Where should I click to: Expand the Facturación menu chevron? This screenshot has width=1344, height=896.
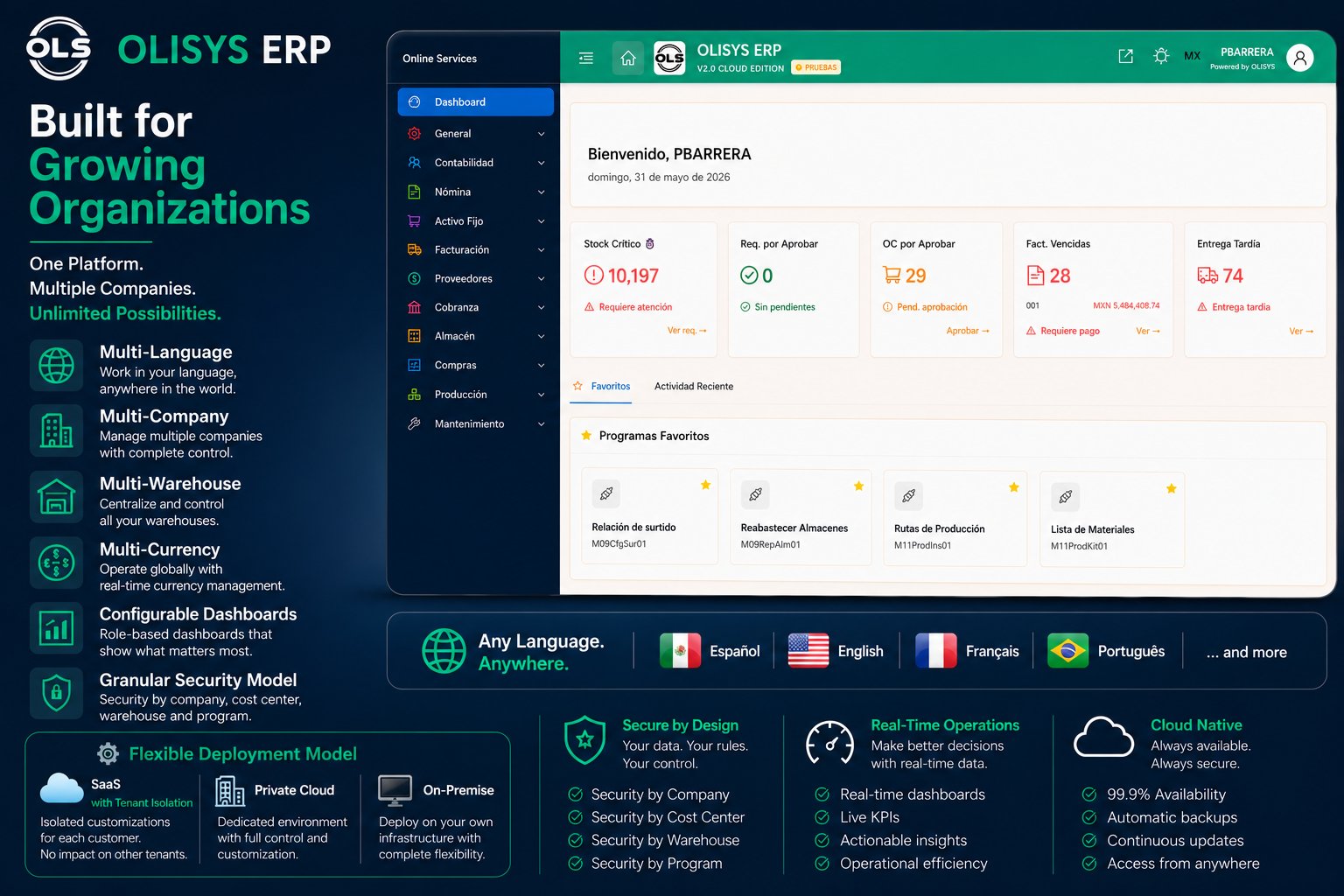tap(541, 249)
